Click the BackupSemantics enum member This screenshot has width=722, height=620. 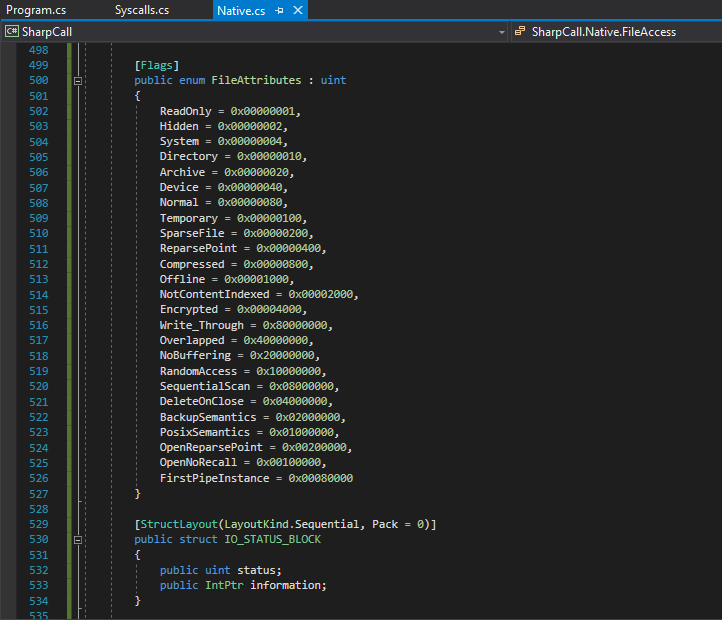coord(208,417)
